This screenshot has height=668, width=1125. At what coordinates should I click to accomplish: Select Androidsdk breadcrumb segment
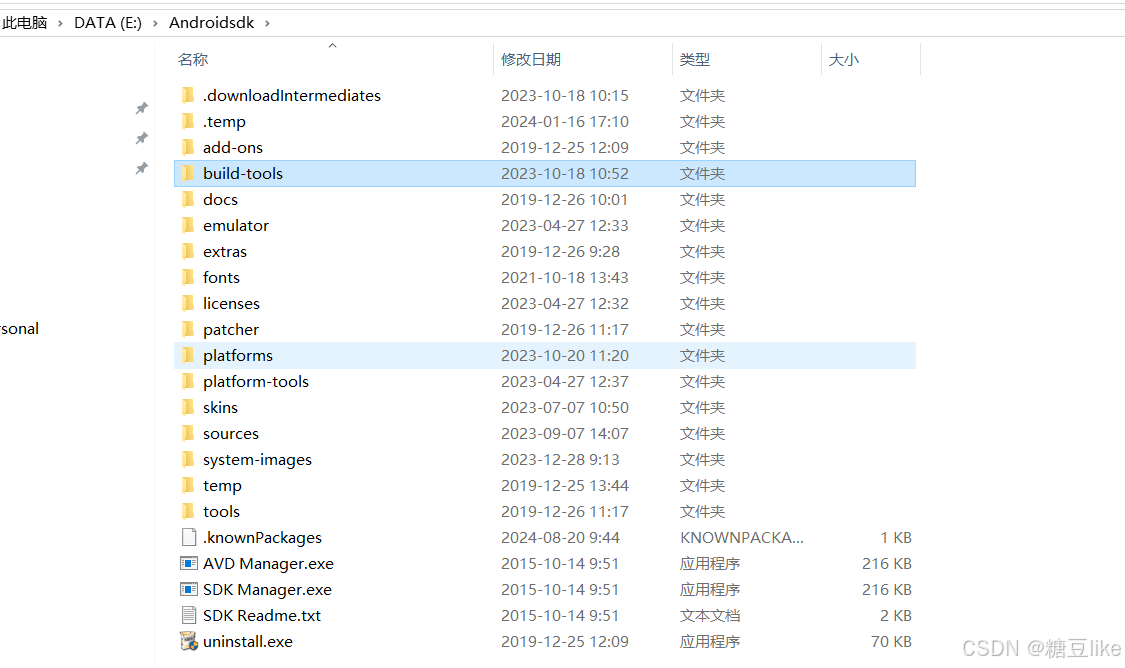click(212, 23)
